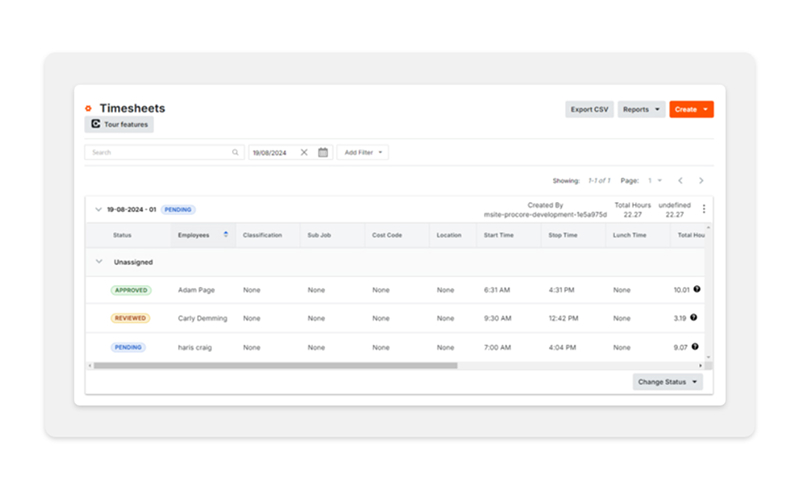Open the Add Filter dropdown

362,153
